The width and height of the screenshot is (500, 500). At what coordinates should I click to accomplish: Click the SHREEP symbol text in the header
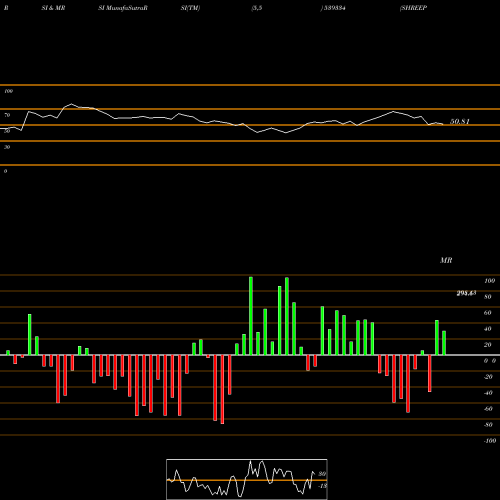(x=413, y=8)
